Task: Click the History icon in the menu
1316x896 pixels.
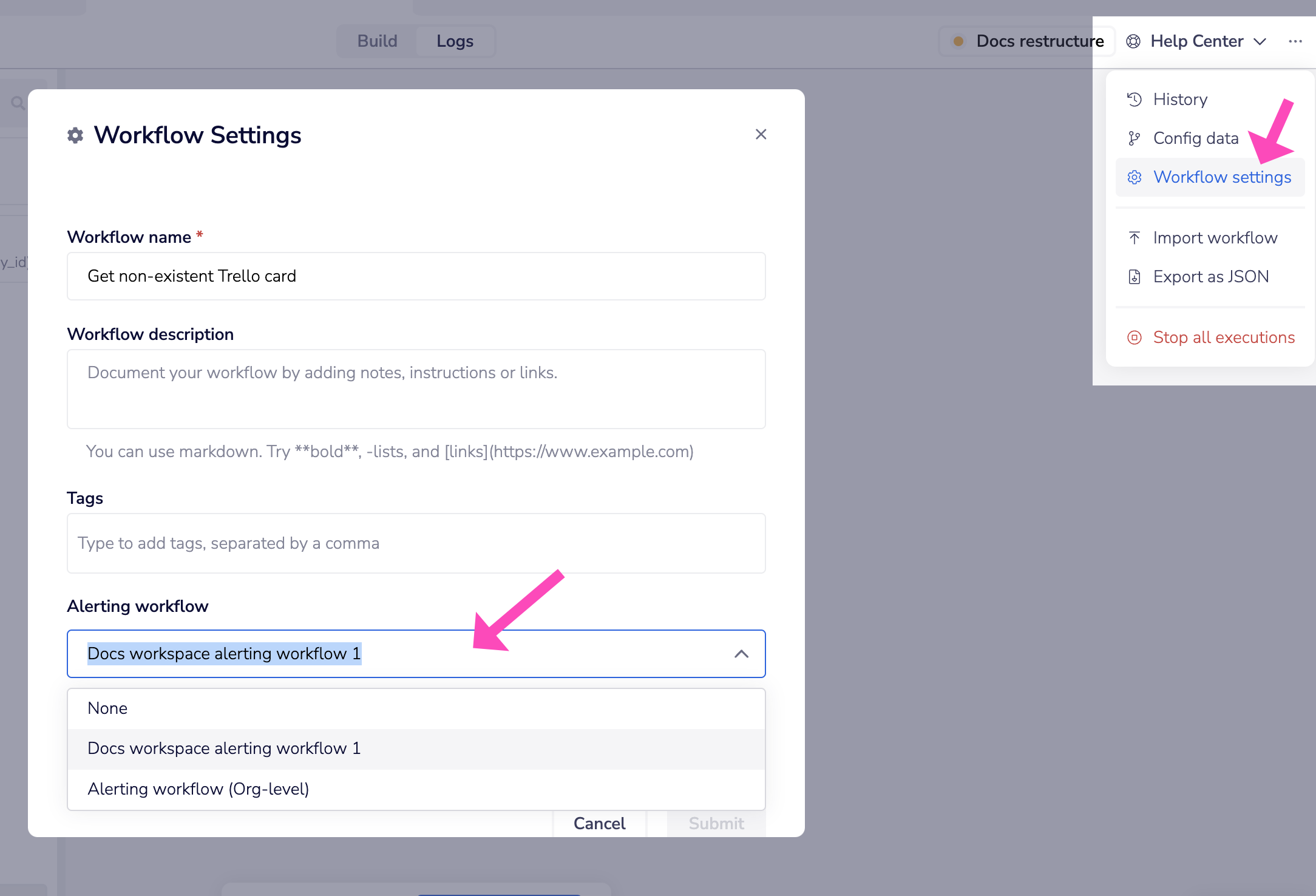Action: (1134, 99)
